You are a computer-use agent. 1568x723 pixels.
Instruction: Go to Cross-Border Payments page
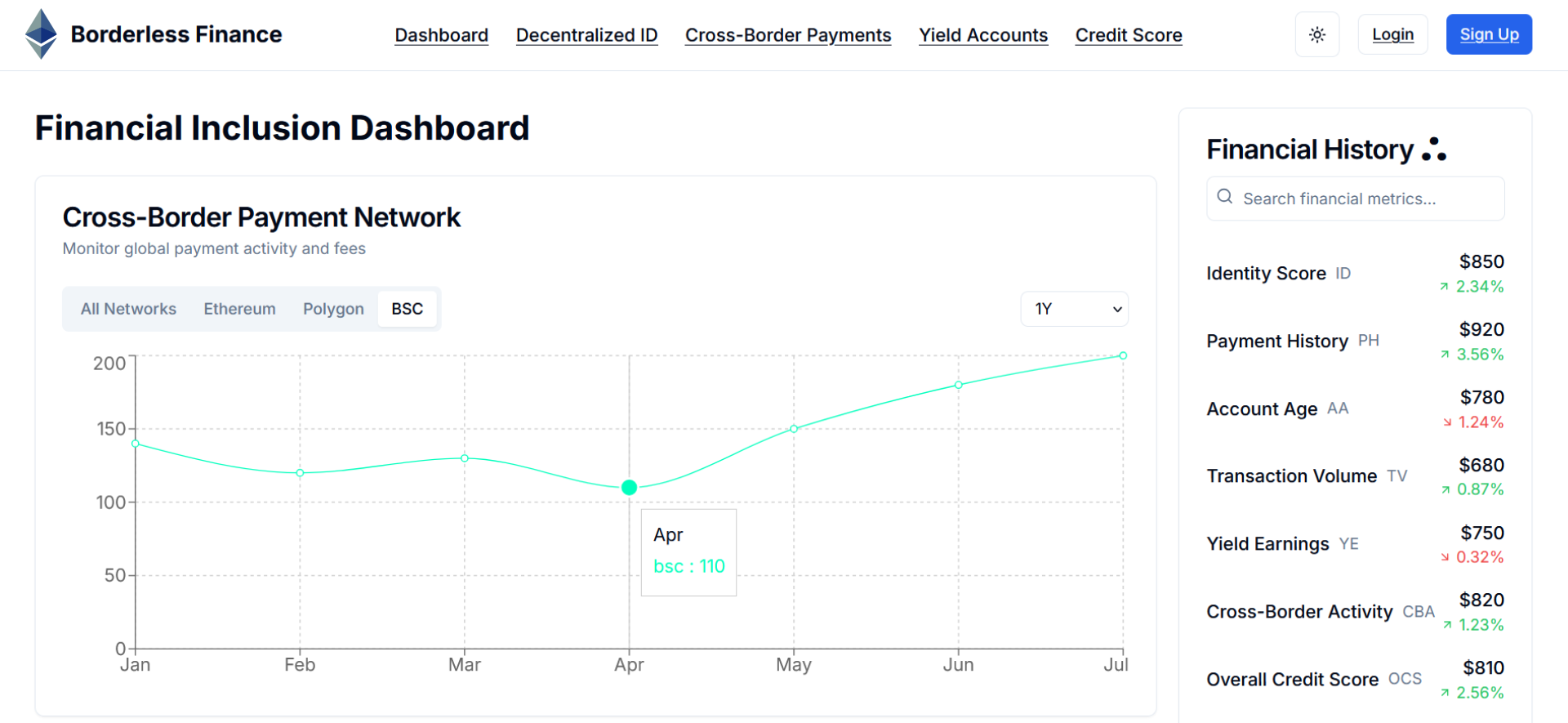pyautogui.click(x=788, y=35)
